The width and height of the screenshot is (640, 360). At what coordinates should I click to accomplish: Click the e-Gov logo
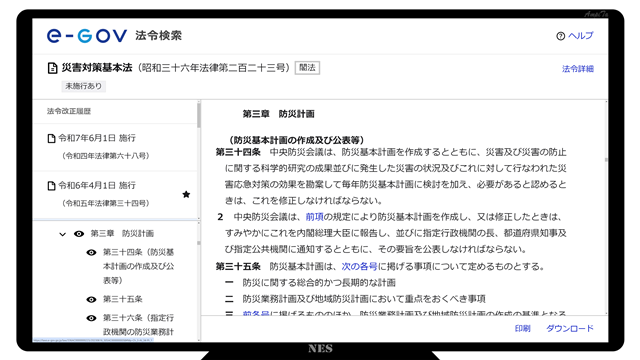click(x=87, y=36)
